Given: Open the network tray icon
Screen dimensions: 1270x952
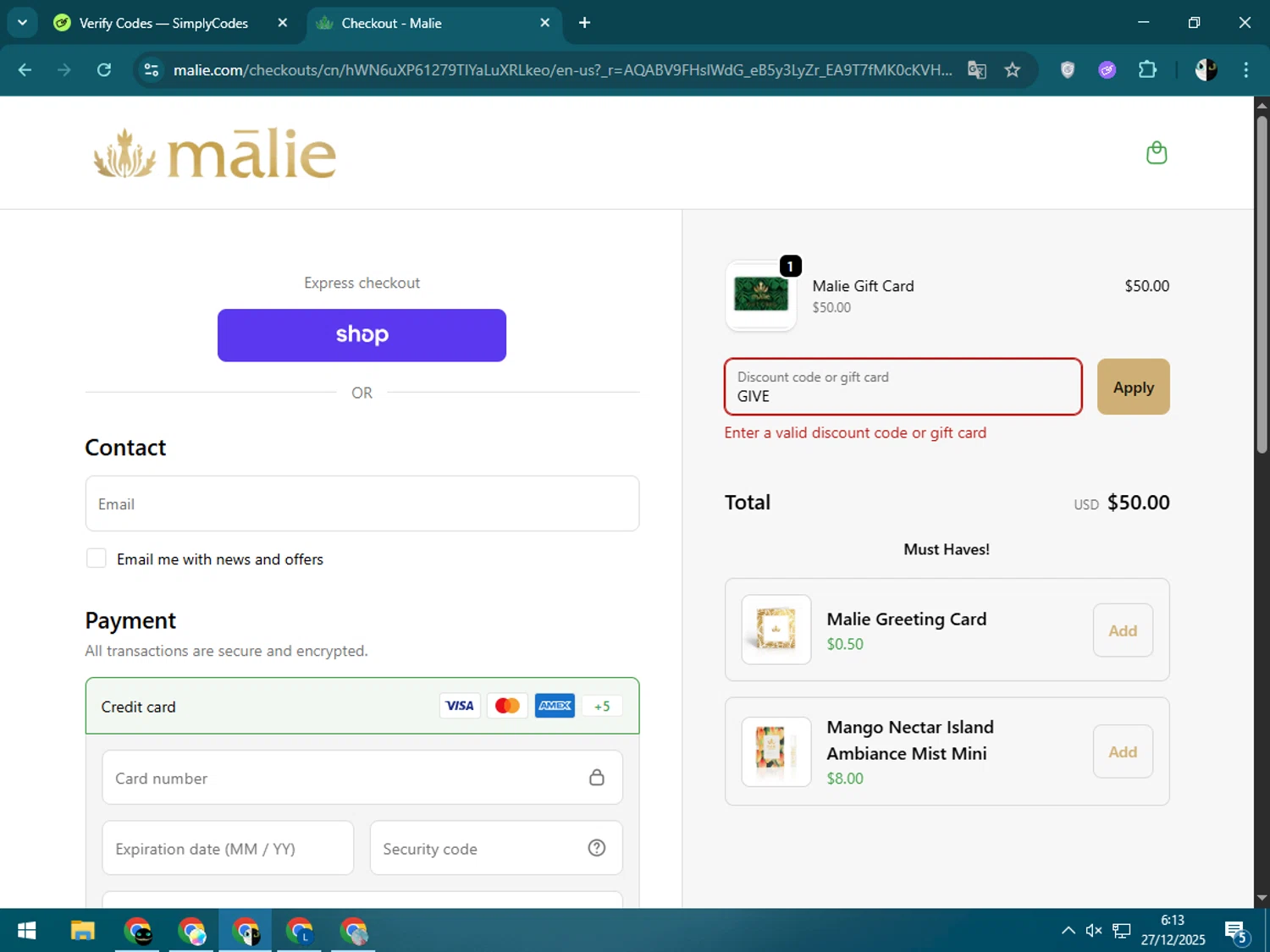Looking at the screenshot, I should pos(1122,931).
